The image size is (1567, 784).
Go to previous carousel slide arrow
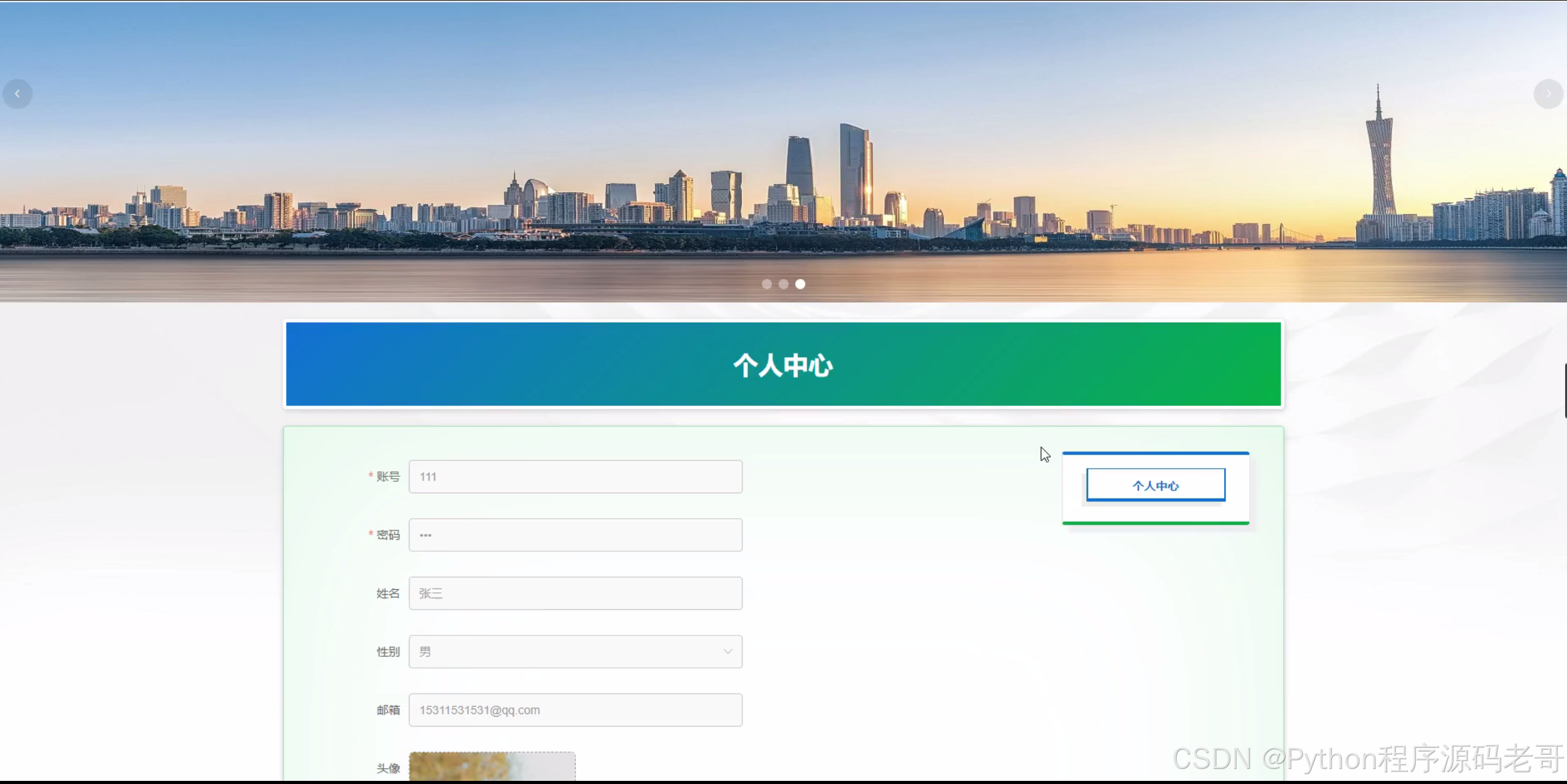tap(17, 94)
